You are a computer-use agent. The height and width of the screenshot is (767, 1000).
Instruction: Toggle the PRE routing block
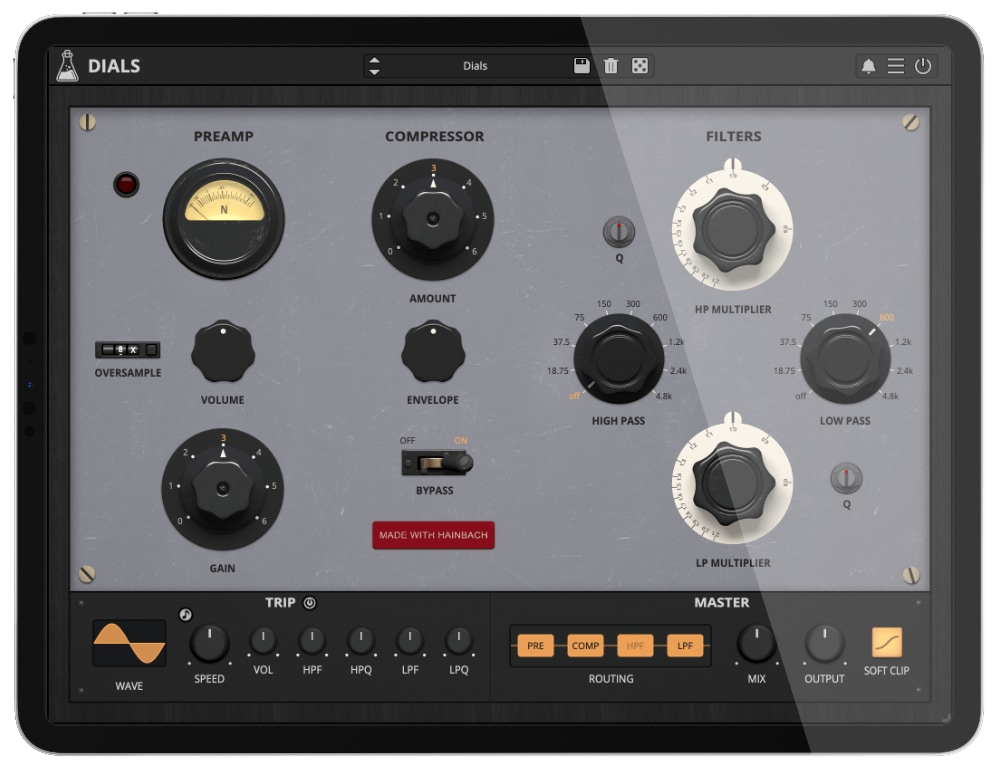tap(535, 646)
